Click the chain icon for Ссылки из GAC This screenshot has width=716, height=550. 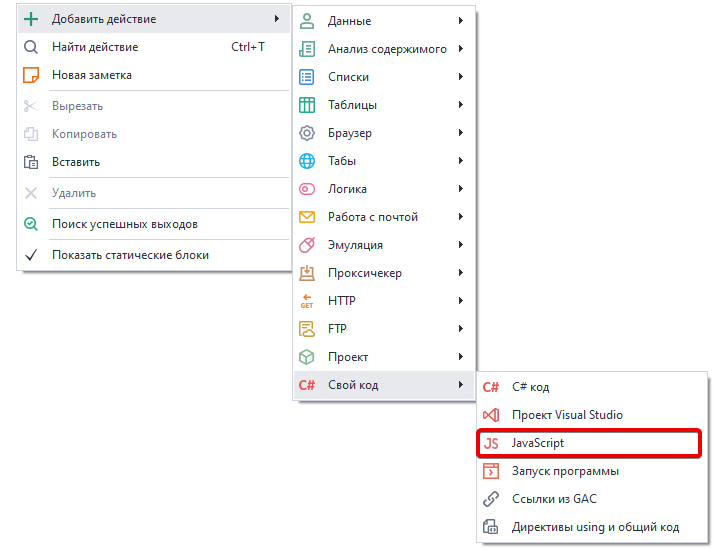click(490, 499)
